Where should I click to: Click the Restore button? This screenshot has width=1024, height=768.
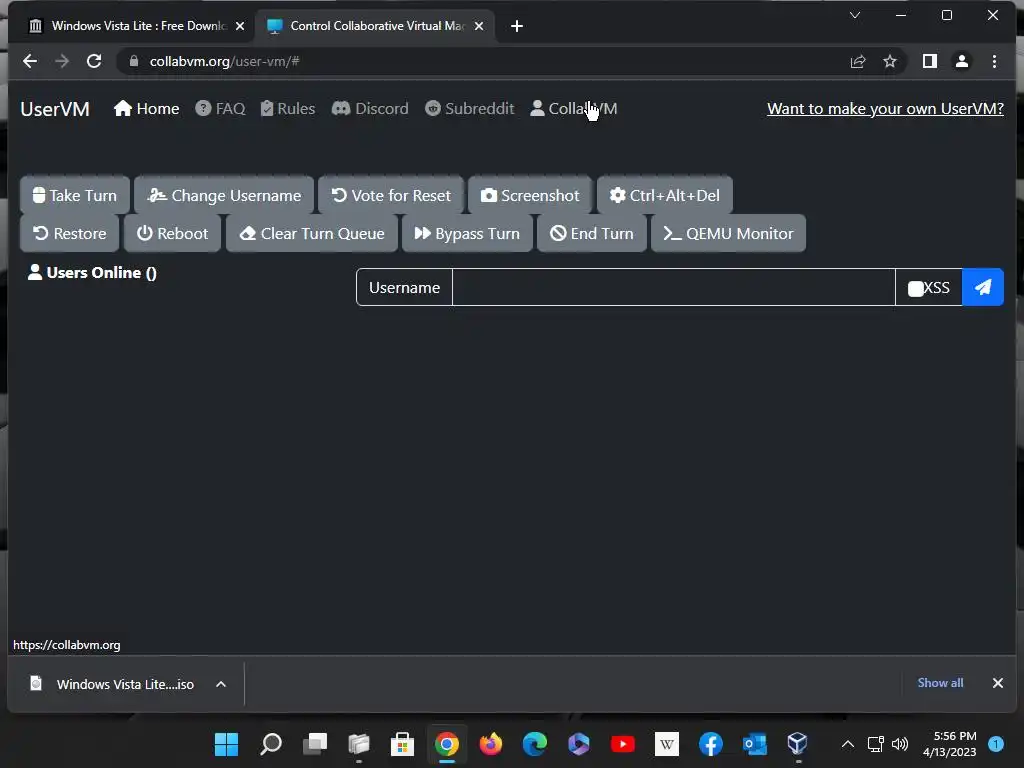pyautogui.click(x=69, y=233)
